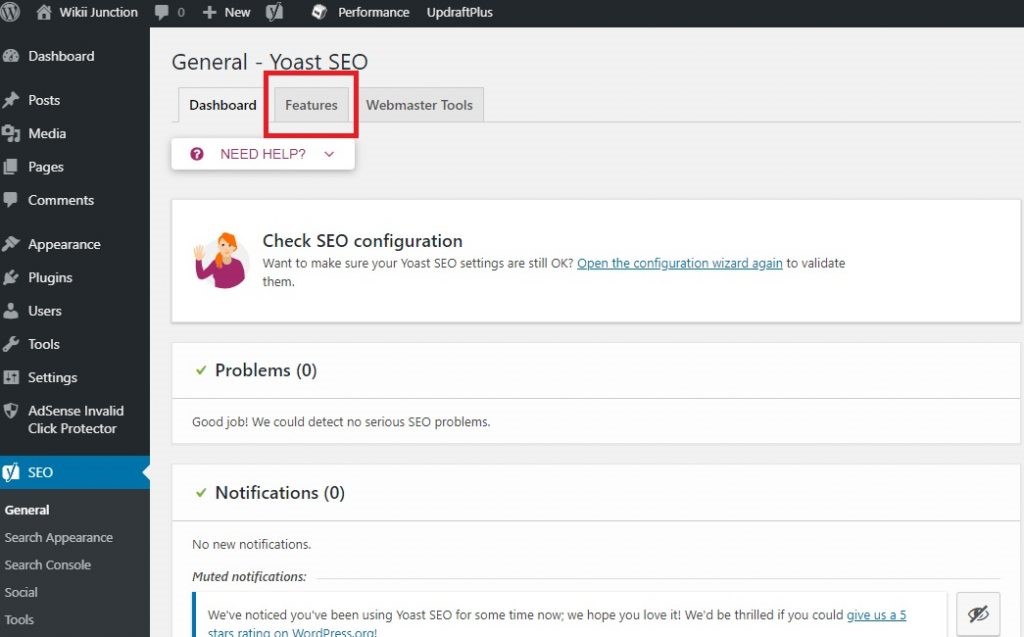Click the 'Muted notifications:' label
Screen dimensions: 1024x637
(x=249, y=576)
